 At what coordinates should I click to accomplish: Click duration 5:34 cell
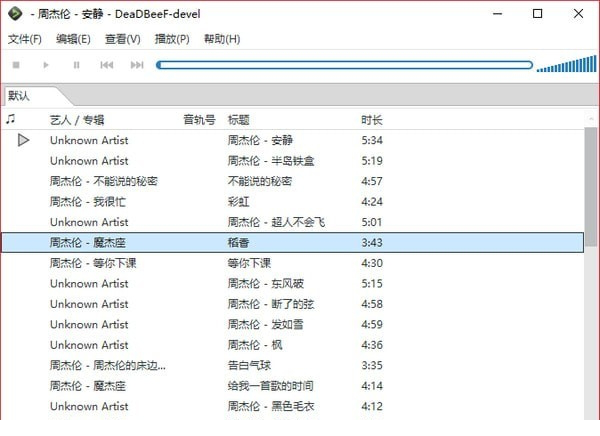point(372,140)
